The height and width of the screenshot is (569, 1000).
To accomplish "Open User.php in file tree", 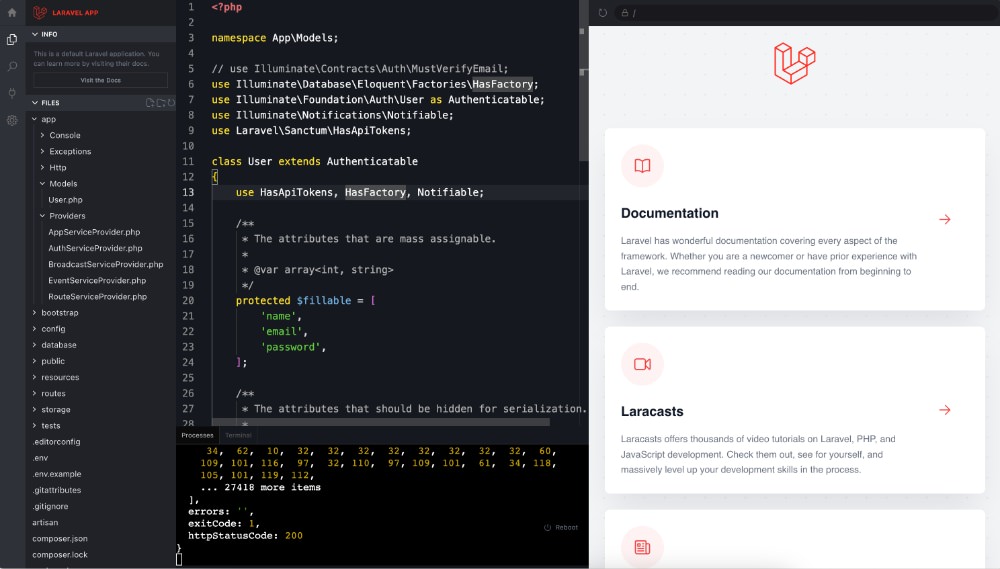I will click(65, 200).
